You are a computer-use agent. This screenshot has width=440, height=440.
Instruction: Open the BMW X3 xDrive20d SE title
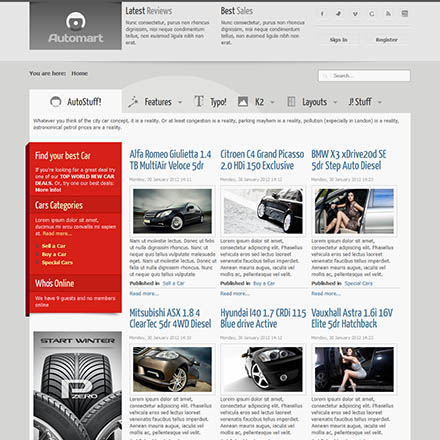(349, 160)
